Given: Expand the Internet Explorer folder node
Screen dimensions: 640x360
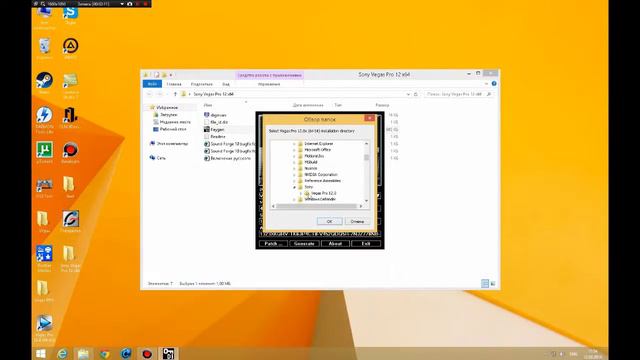Looking at the screenshot, I should pos(294,144).
